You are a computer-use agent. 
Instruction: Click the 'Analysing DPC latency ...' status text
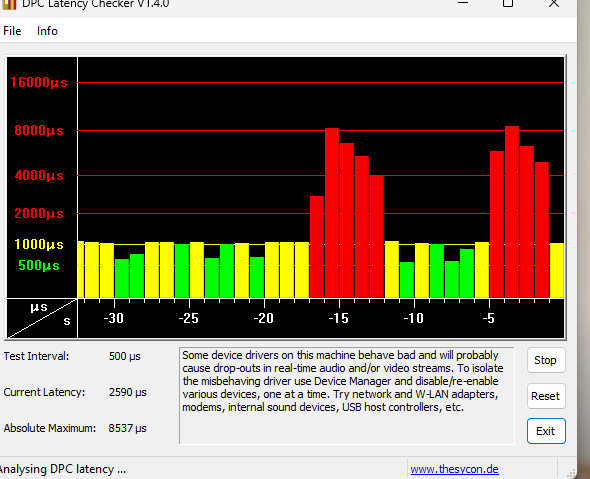pos(62,469)
